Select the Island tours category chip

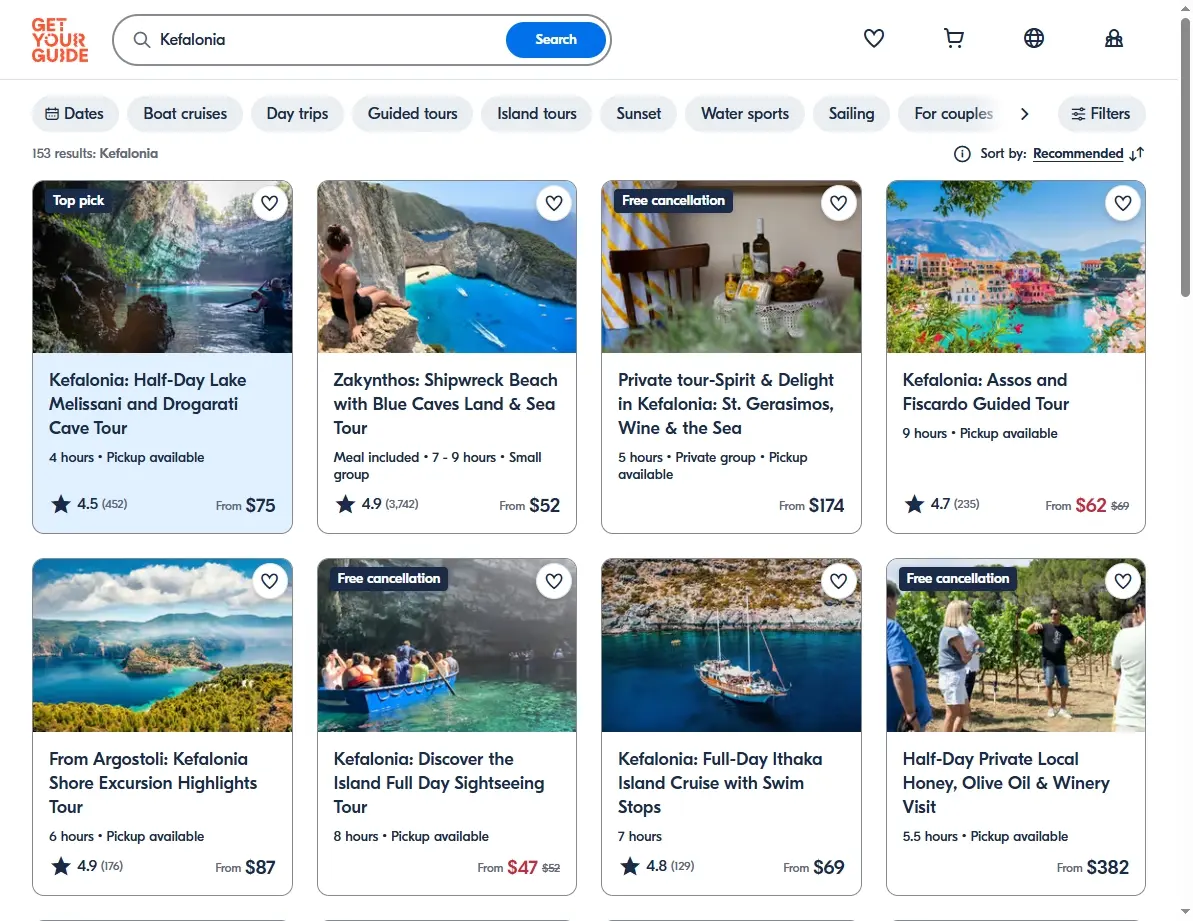tap(536, 113)
